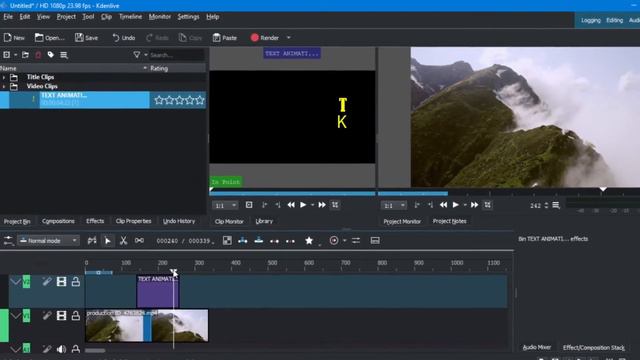Click the subtitle tool icon in timeline toolbar

tap(375, 240)
